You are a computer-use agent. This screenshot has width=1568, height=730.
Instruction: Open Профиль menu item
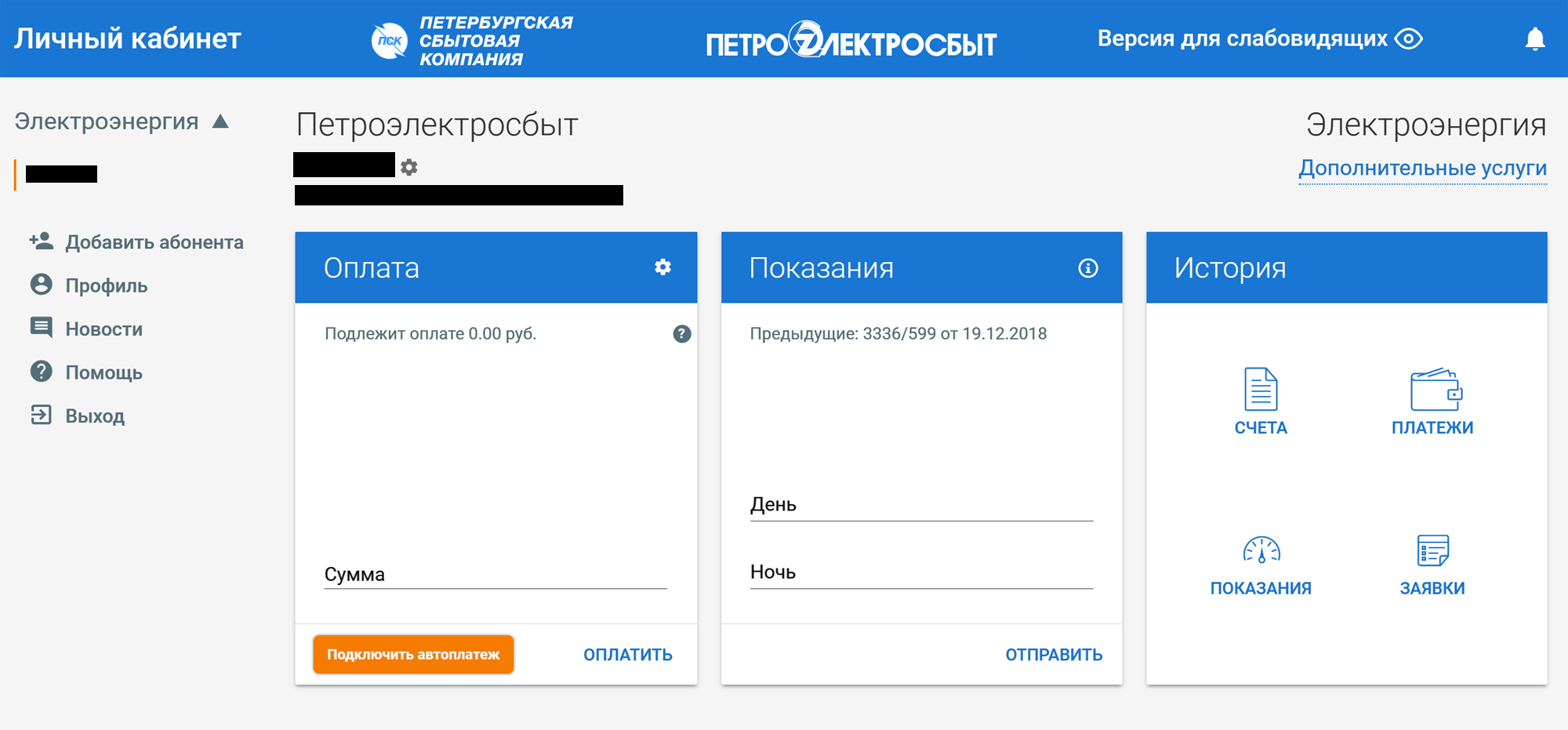click(x=107, y=285)
